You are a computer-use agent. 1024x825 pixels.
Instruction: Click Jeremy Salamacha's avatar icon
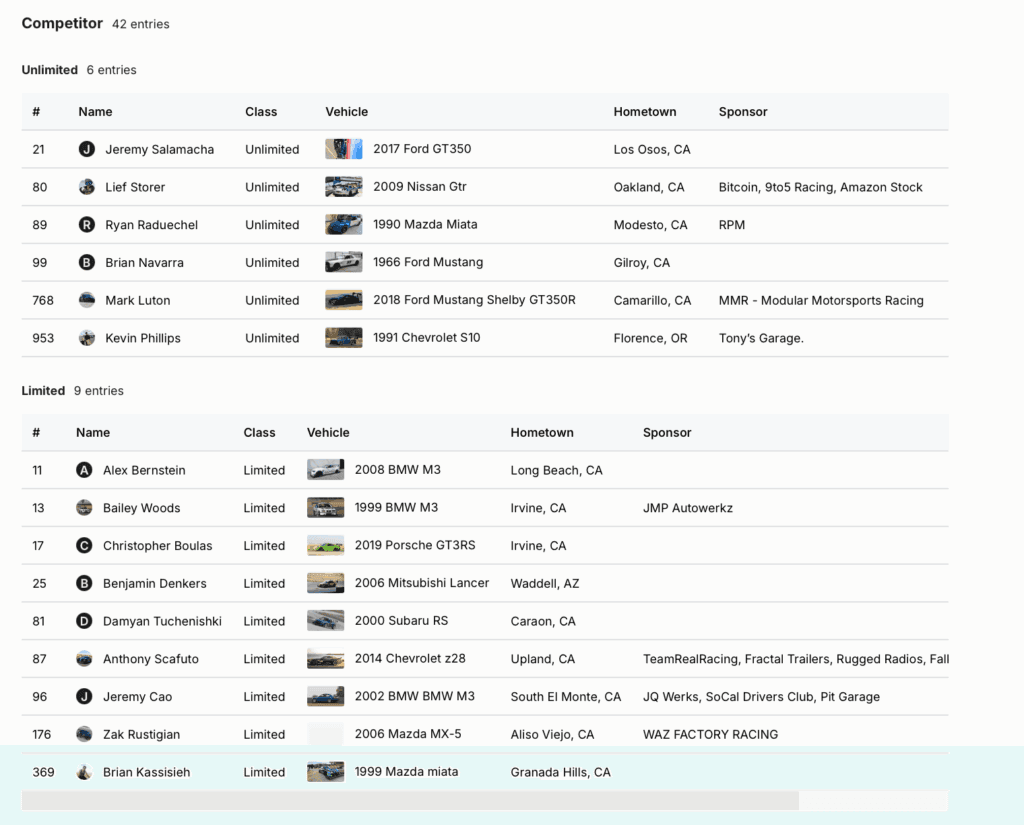pyautogui.click(x=87, y=149)
